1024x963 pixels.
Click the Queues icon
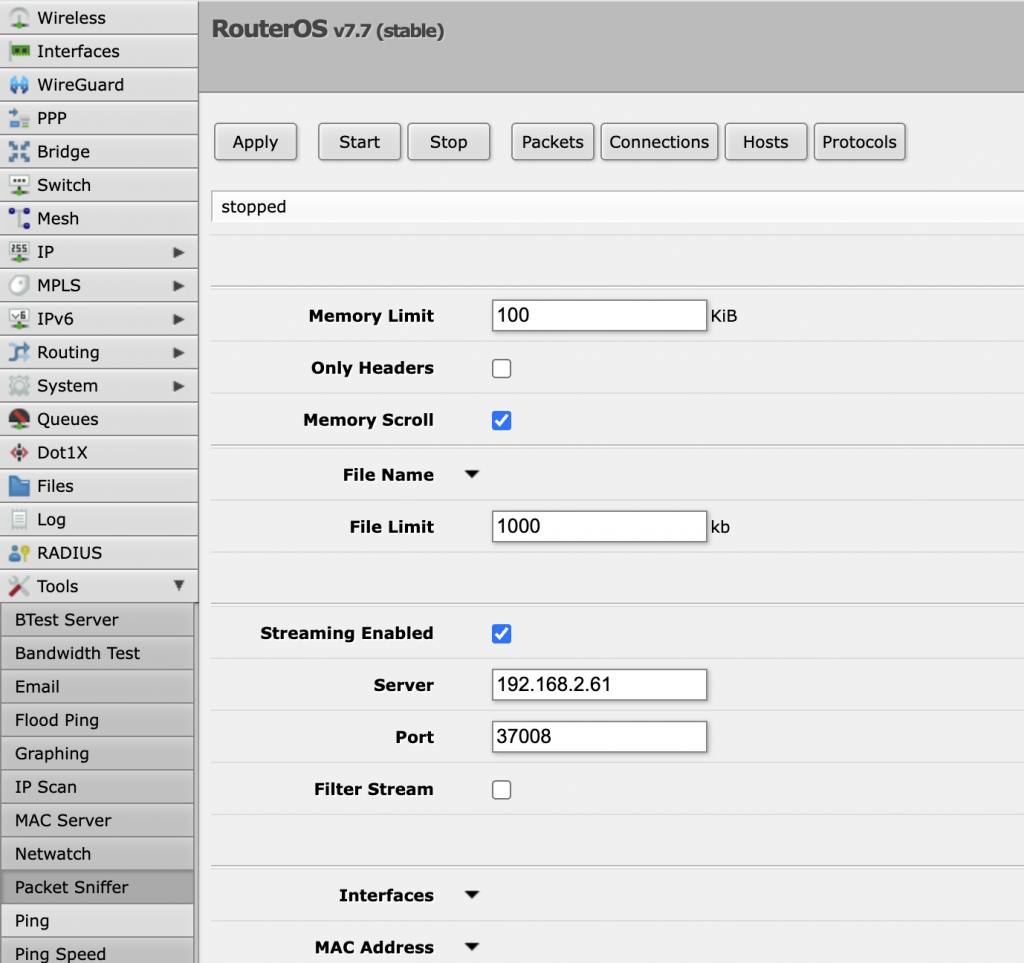(20, 419)
